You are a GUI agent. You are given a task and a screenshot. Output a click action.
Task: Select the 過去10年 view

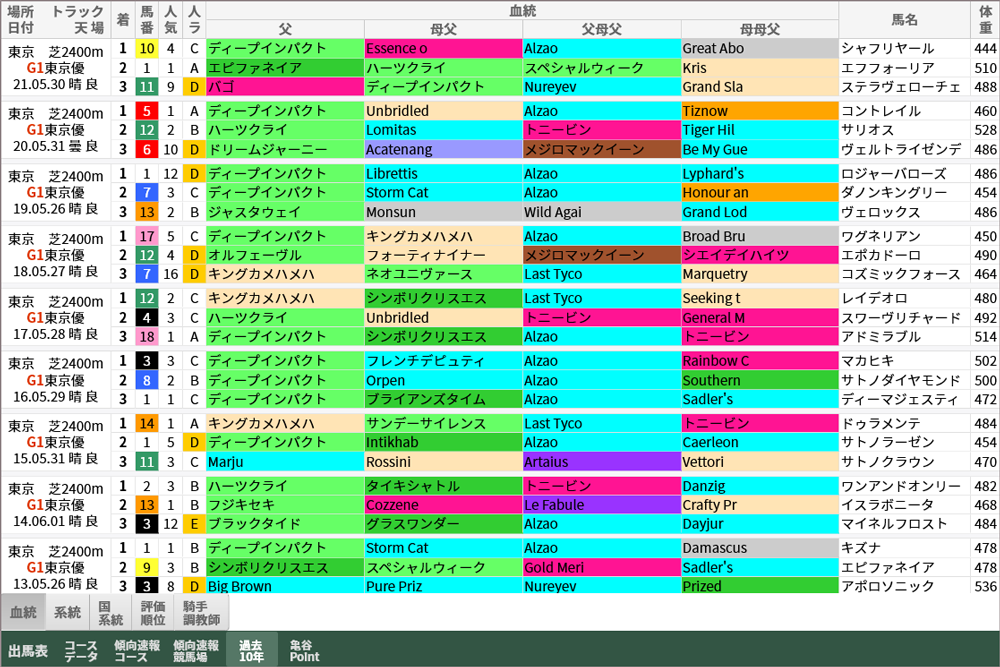[253, 651]
